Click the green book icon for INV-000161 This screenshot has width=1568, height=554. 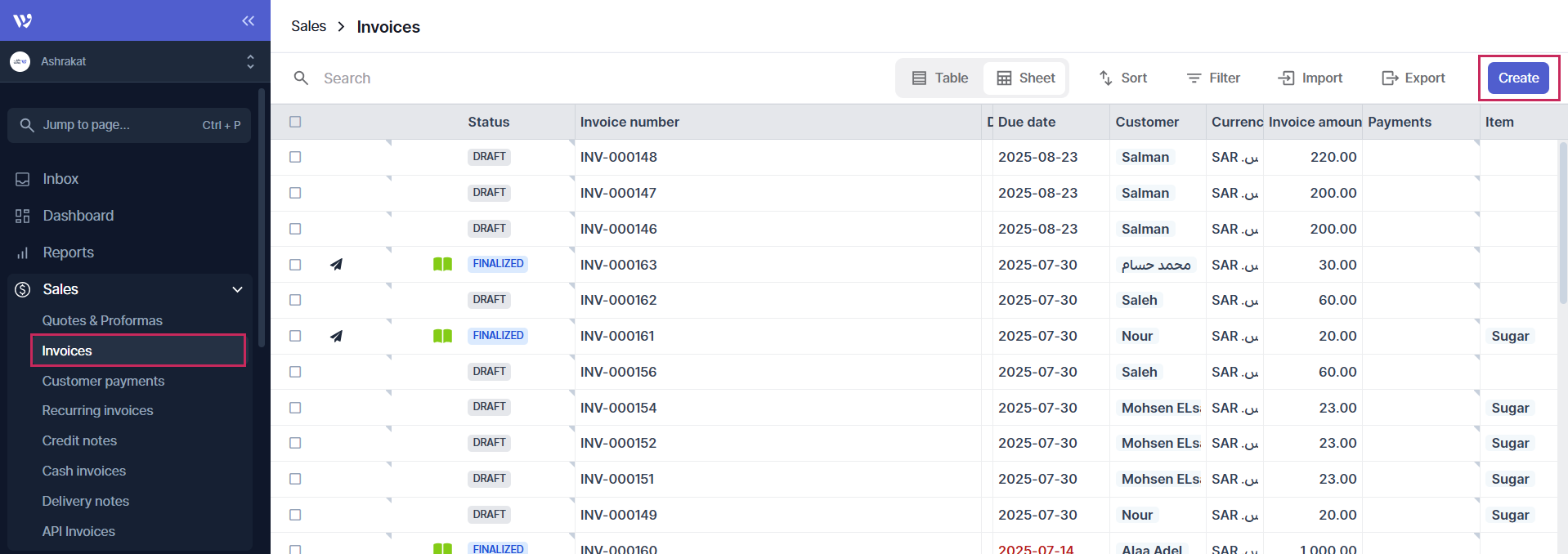(x=442, y=336)
